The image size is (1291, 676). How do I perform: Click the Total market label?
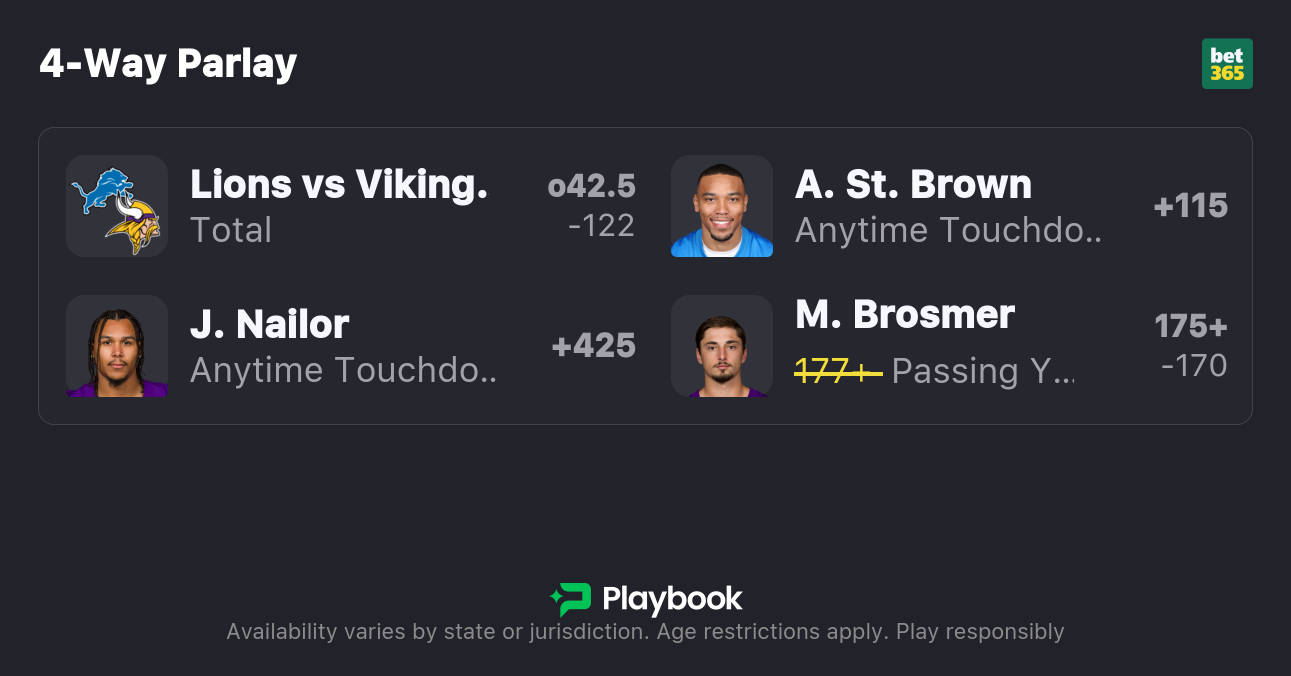pos(231,230)
